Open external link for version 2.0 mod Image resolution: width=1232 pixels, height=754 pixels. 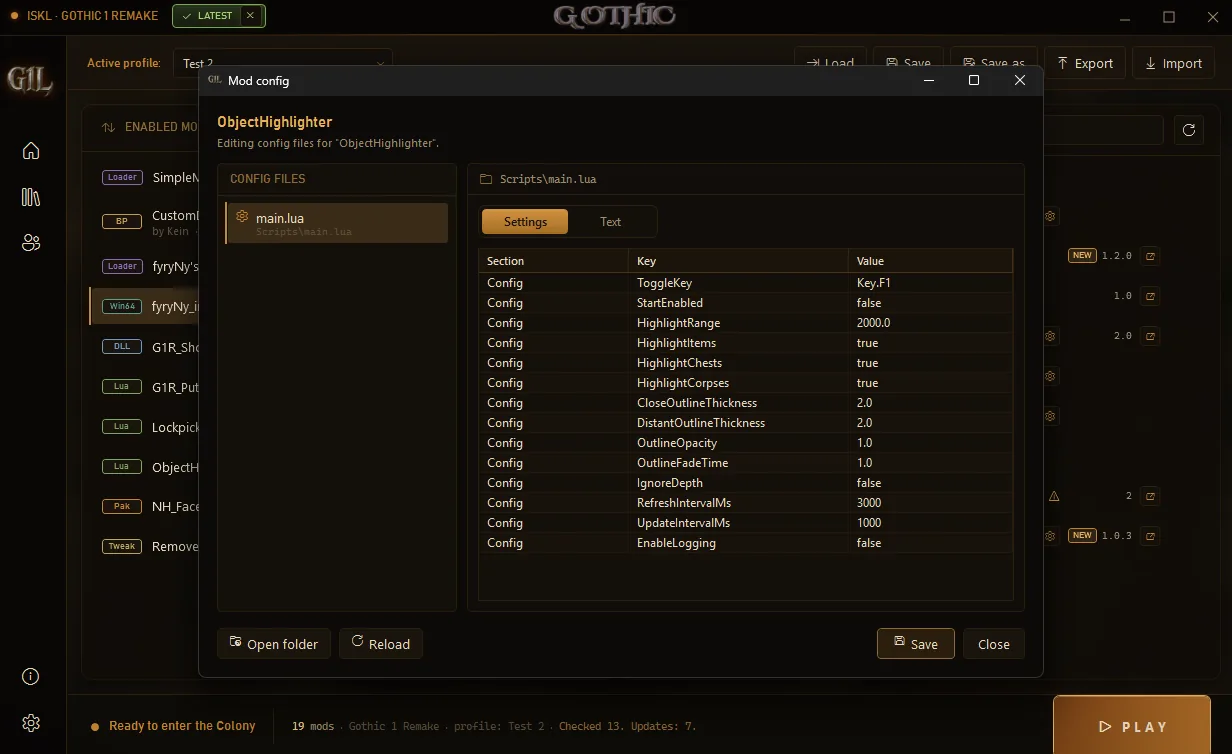click(x=1151, y=336)
